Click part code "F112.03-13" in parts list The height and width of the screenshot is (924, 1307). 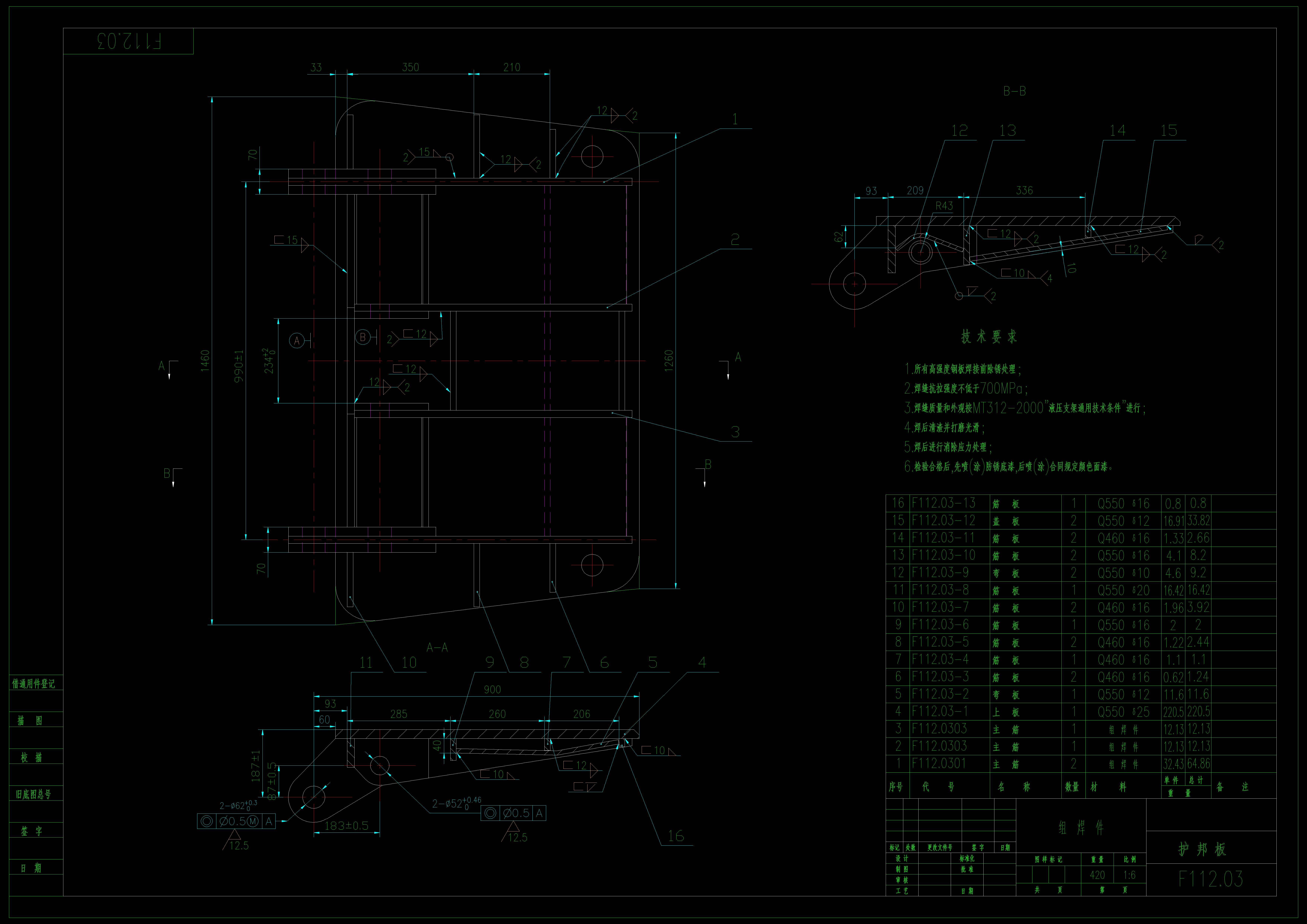tap(943, 503)
